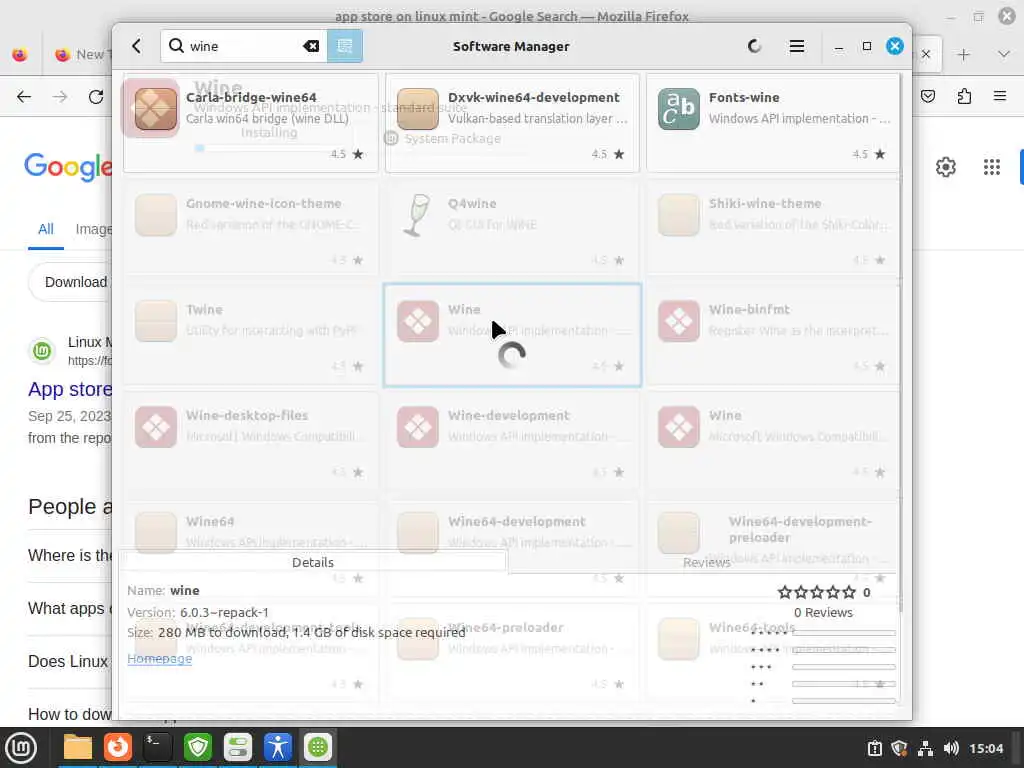
Task: Select the All search results tab
Action: click(x=46, y=229)
